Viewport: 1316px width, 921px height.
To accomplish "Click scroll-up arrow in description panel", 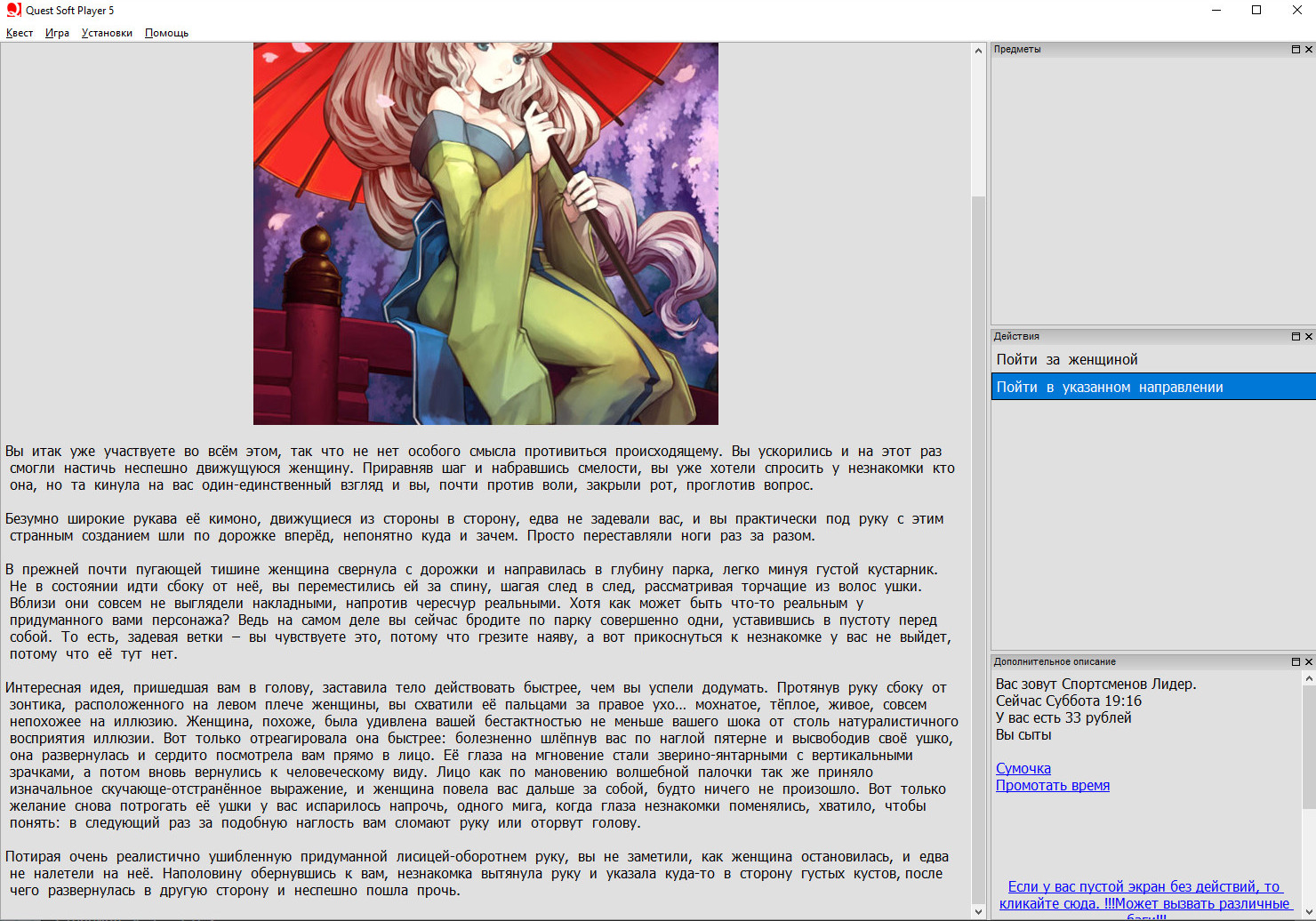I will [x=1309, y=678].
